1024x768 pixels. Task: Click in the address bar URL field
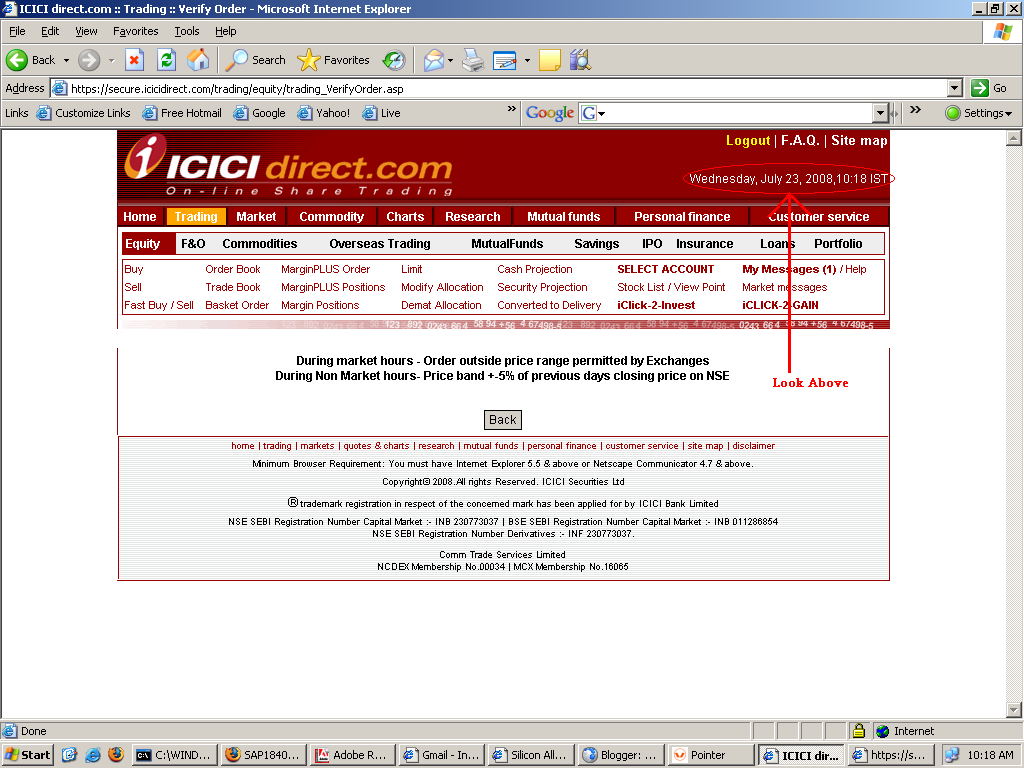(x=500, y=89)
